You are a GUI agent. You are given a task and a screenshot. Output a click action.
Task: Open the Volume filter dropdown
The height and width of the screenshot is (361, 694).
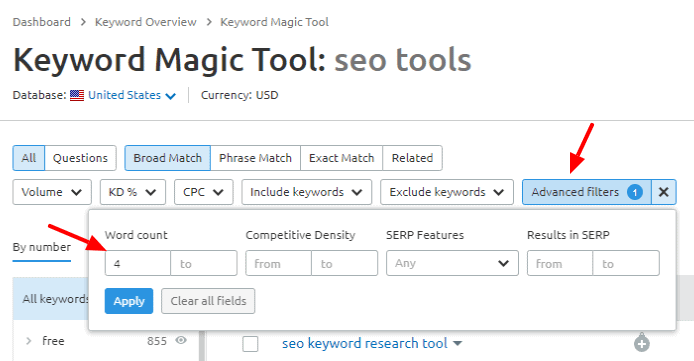(52, 192)
